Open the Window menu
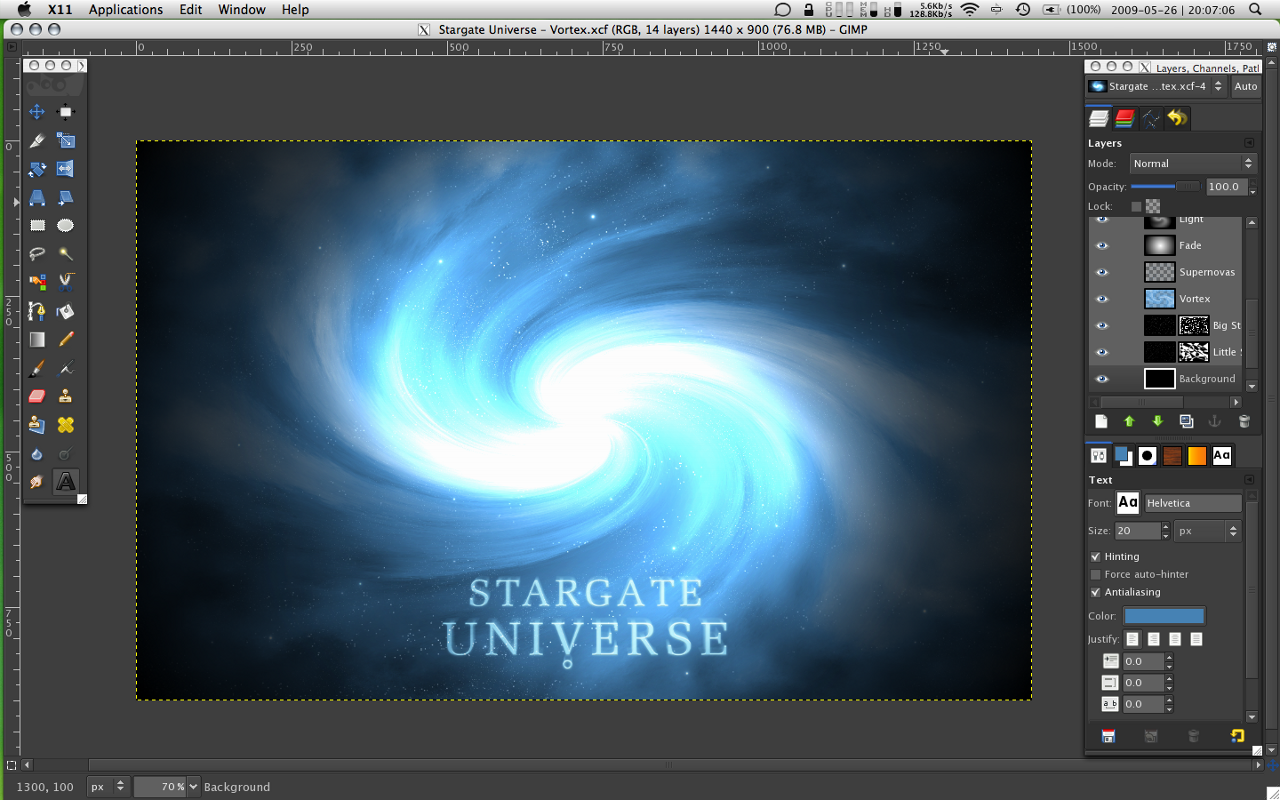Screen dimensions: 1280x800 (x=242, y=10)
